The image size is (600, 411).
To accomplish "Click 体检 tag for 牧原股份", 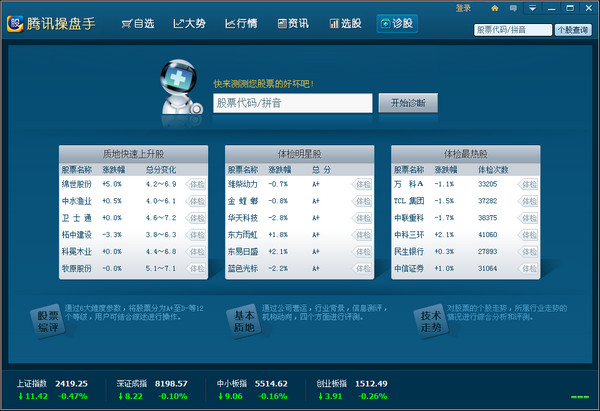I will tap(196, 269).
